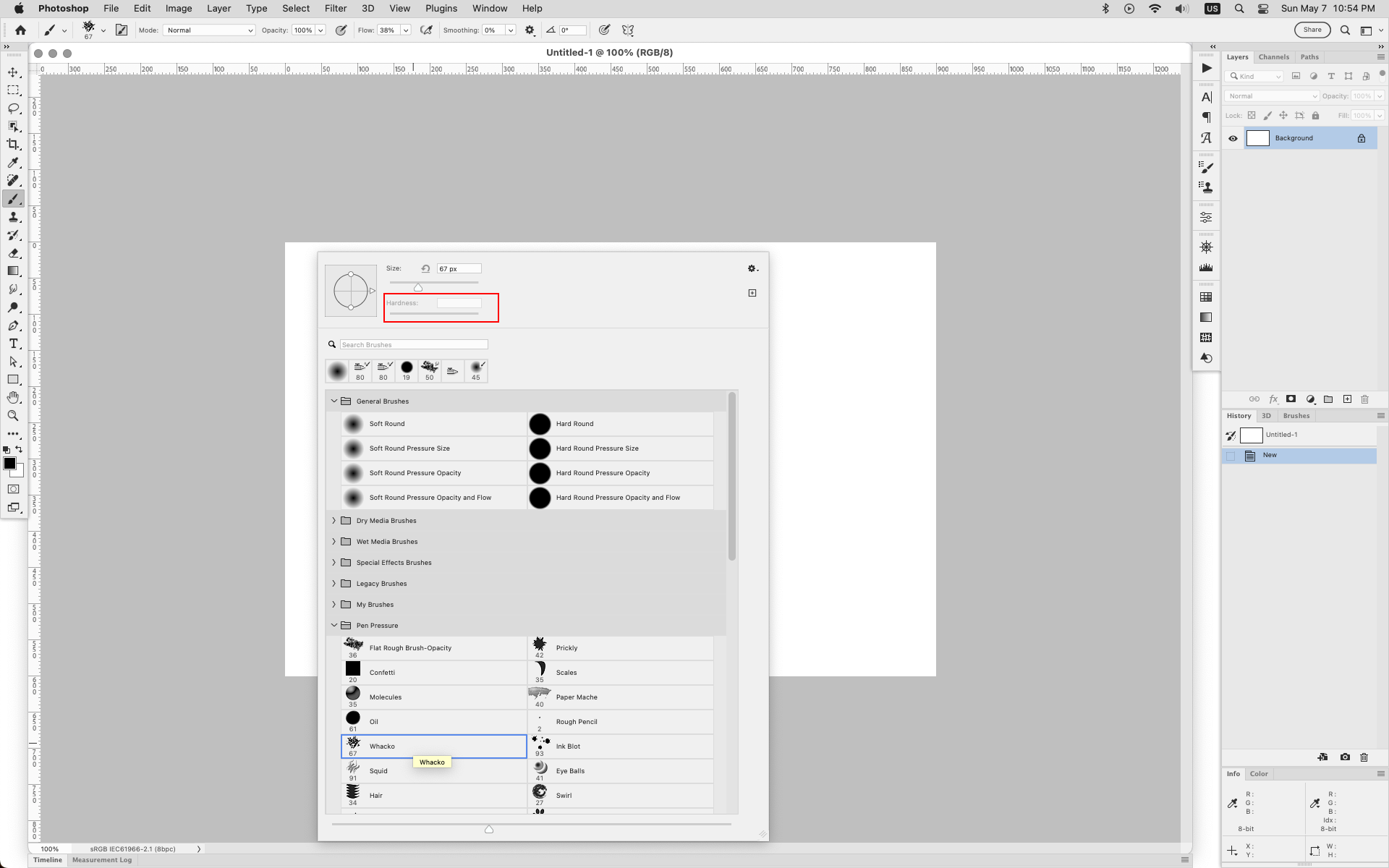Select the Eyedropper tool

[x=13, y=162]
